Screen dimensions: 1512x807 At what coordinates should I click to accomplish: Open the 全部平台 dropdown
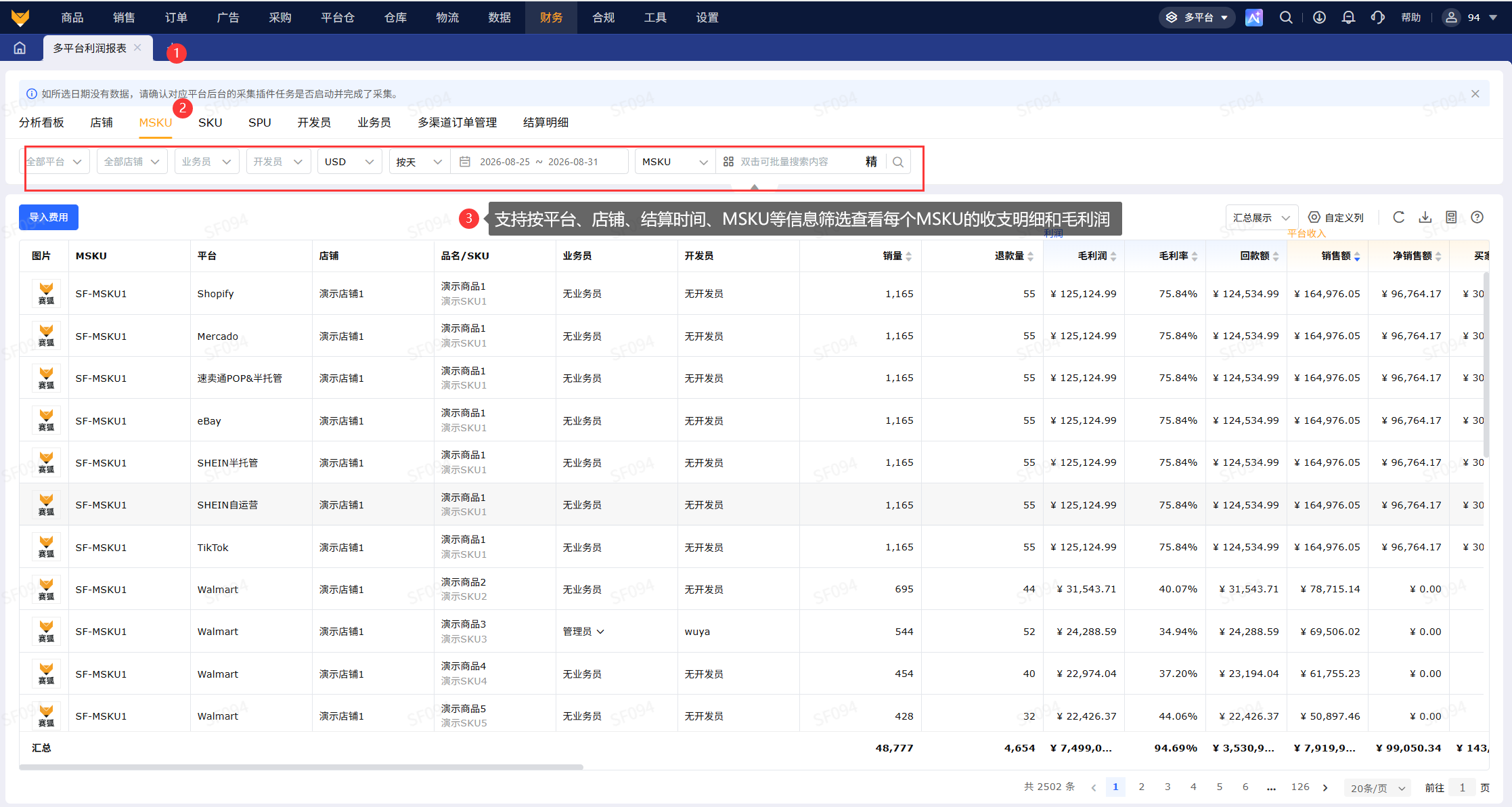[x=55, y=162]
